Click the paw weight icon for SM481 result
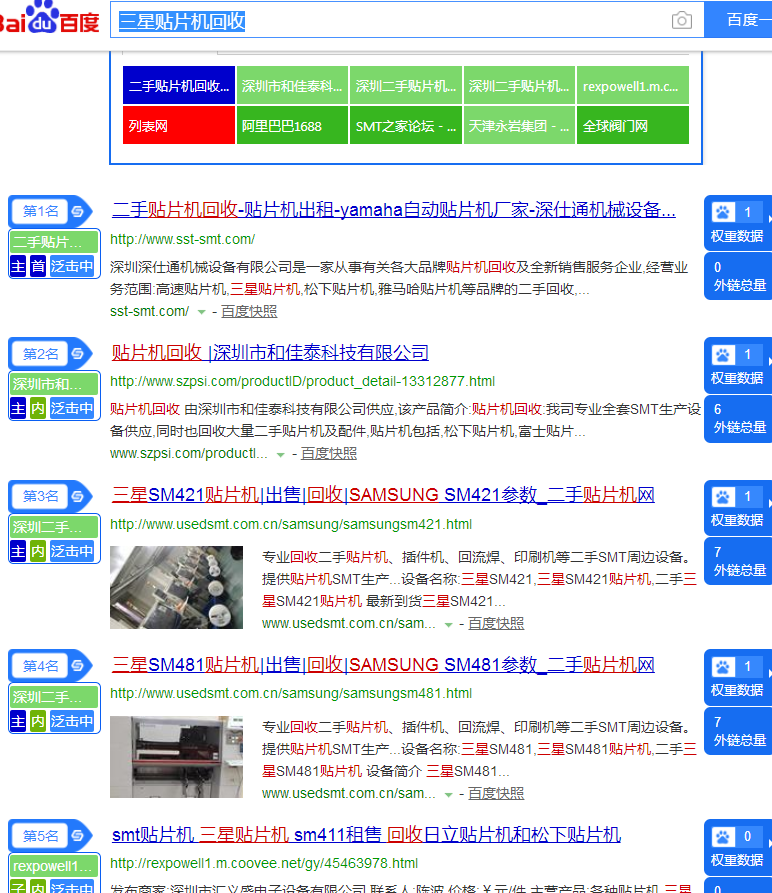Viewport: 772px width, 893px height. pos(722,666)
